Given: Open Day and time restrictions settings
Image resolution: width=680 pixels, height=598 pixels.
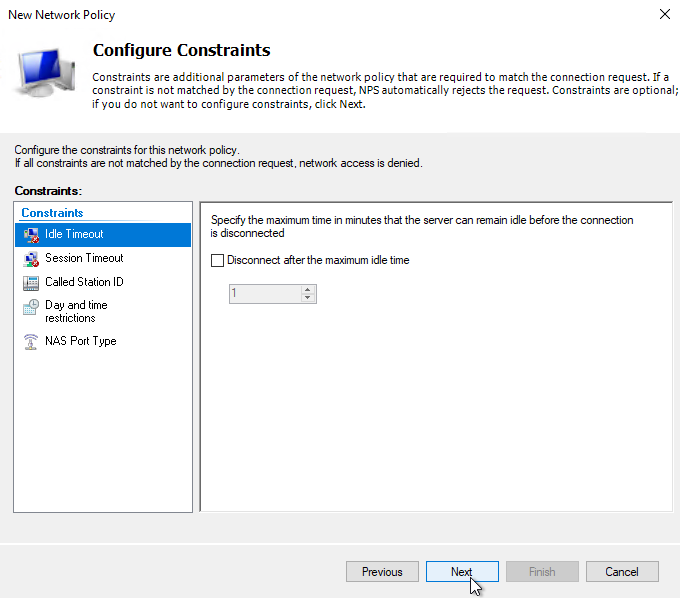Looking at the screenshot, I should point(76,311).
